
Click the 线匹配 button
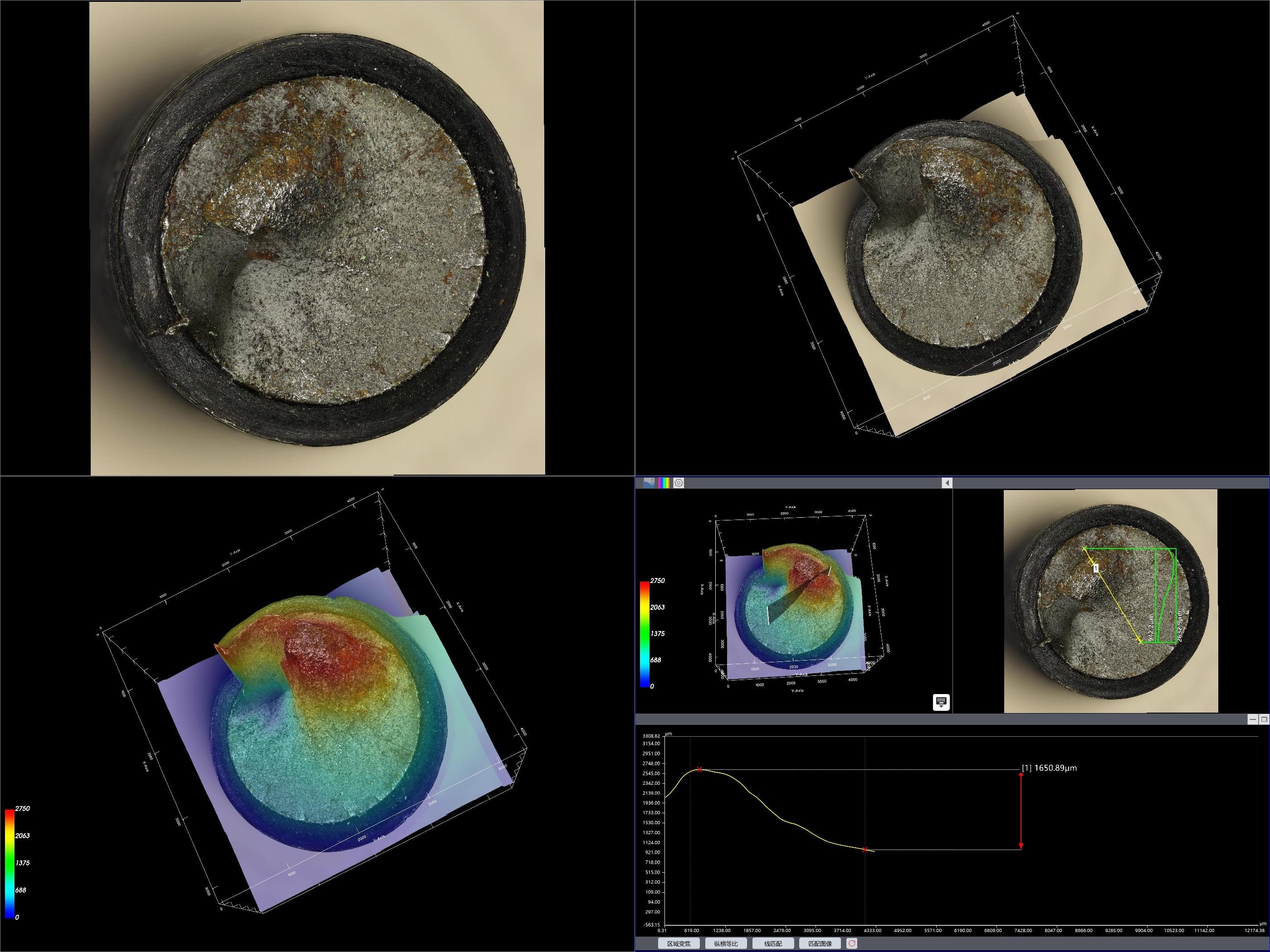773,943
